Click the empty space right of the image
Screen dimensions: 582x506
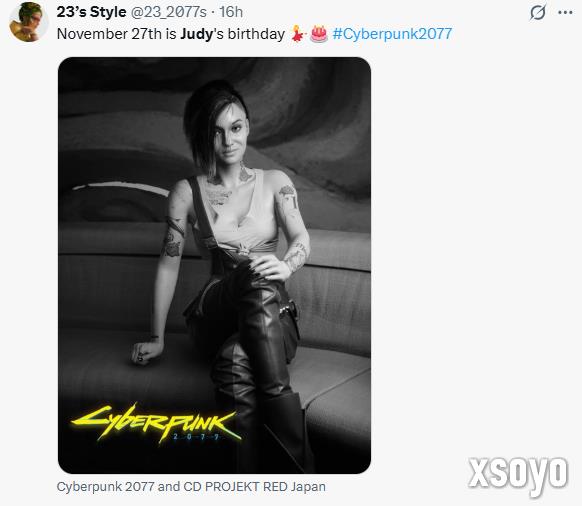coord(475,260)
